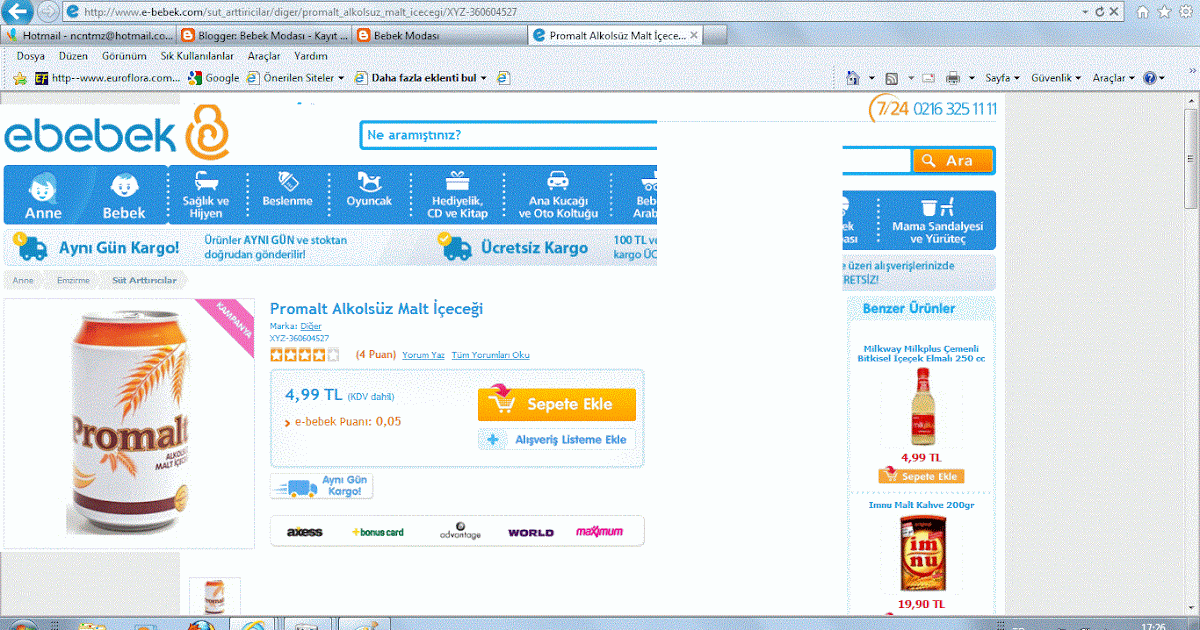The image size is (1200, 630).
Task: Select the small Promalt can thumbnail
Action: click(215, 596)
